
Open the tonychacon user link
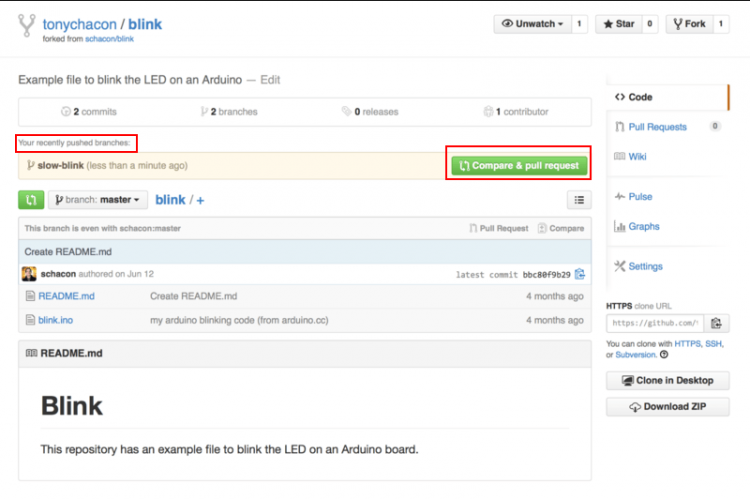click(79, 24)
